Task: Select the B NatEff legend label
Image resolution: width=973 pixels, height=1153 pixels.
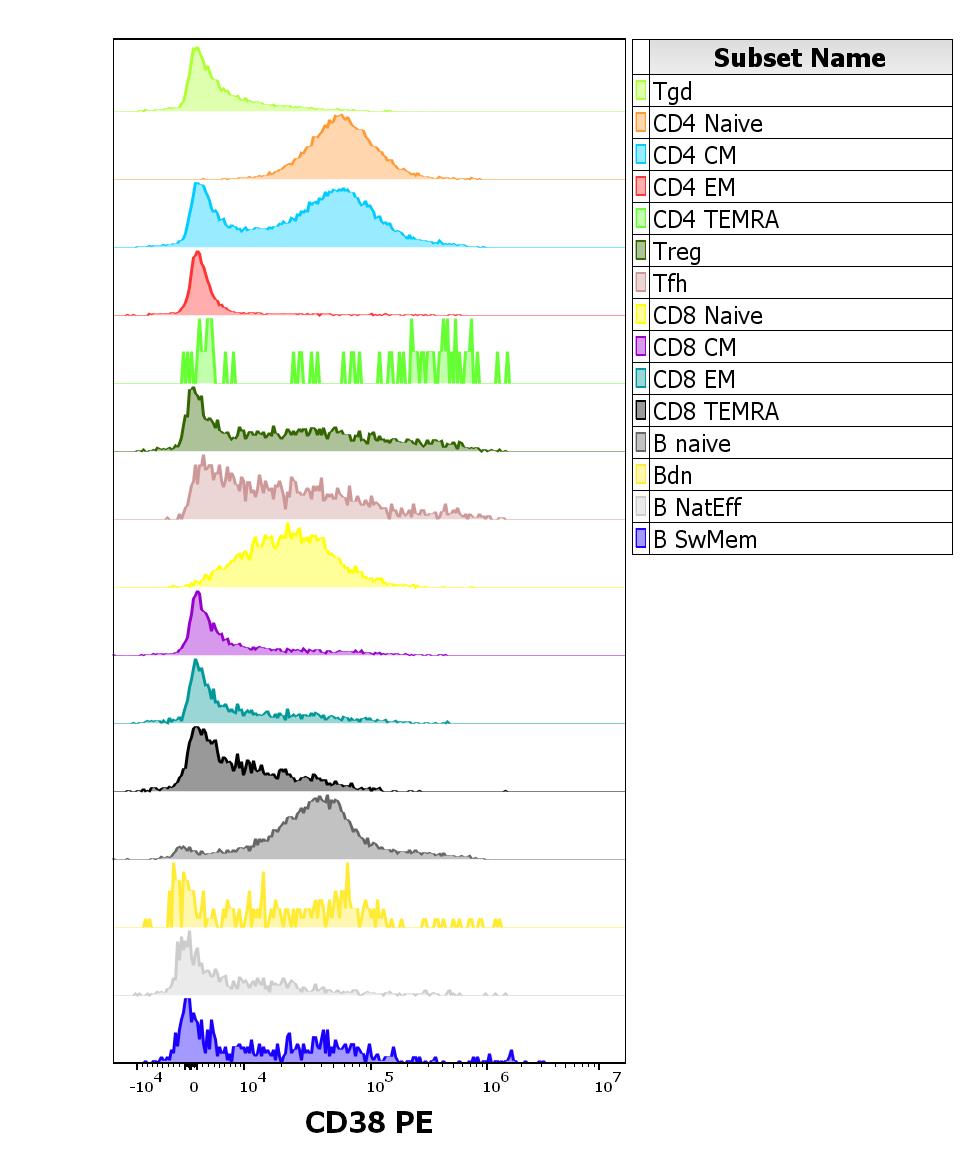Action: coord(697,507)
